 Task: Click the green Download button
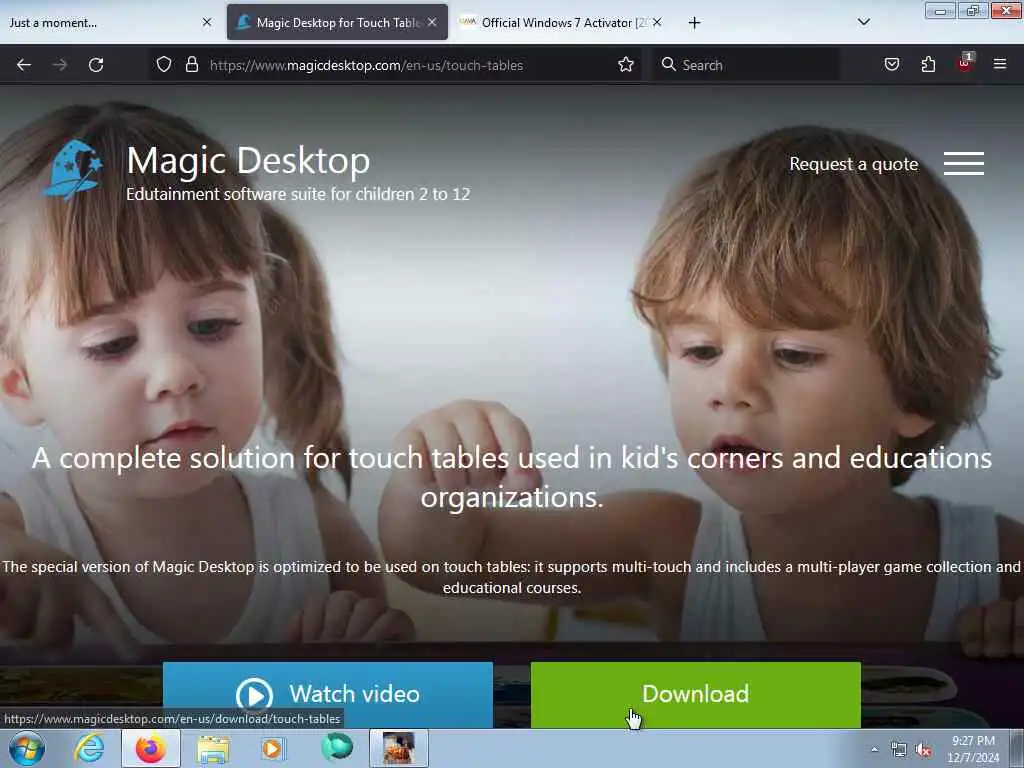[696, 694]
